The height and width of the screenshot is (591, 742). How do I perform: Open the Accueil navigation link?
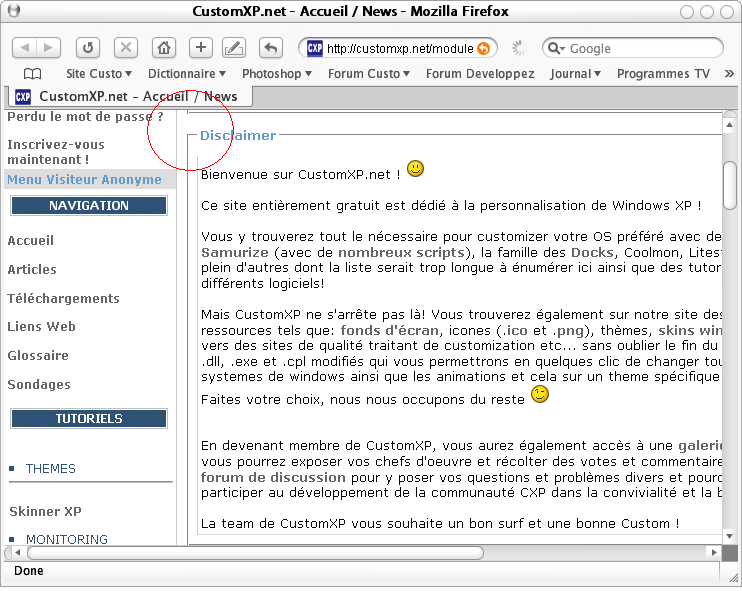[30, 241]
